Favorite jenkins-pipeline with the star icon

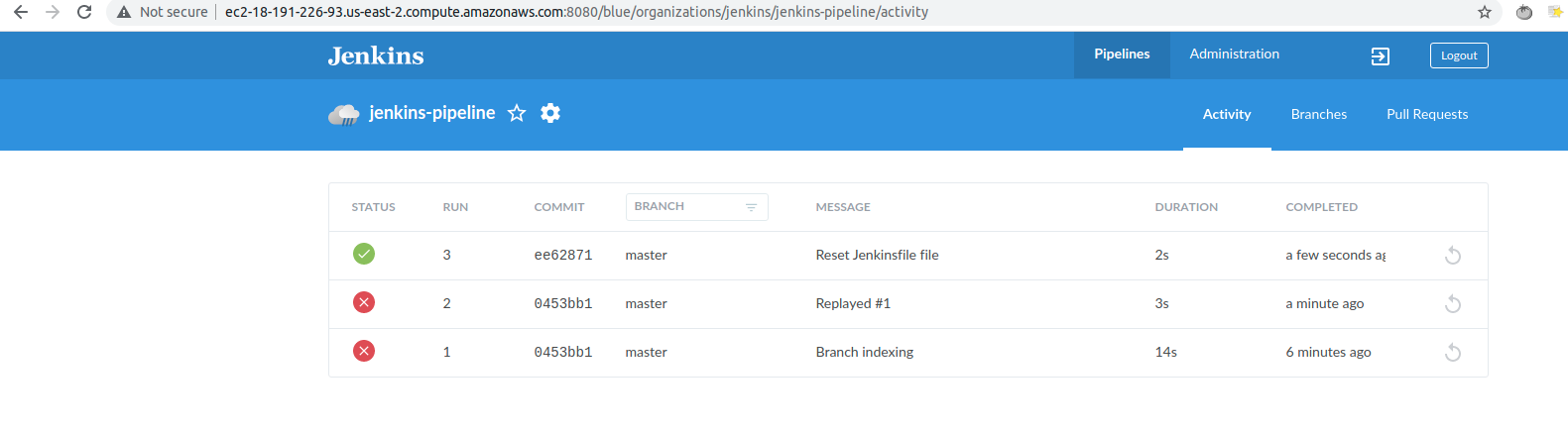(517, 113)
